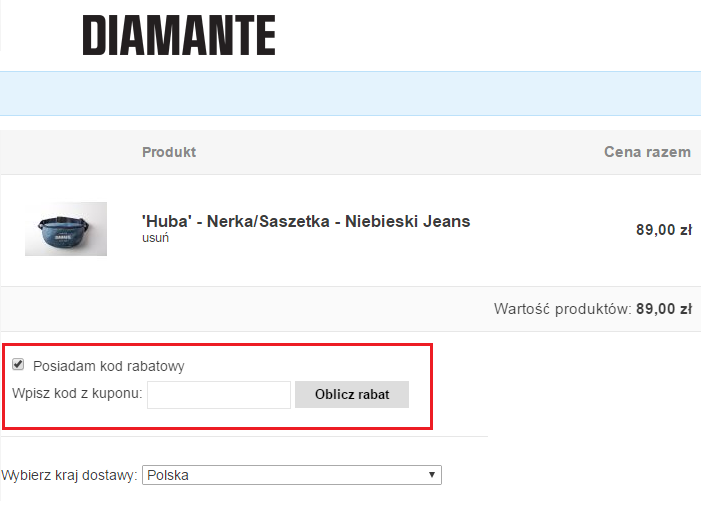The width and height of the screenshot is (701, 516).
Task: Select the product row price 89,00 zł
Action: click(664, 230)
